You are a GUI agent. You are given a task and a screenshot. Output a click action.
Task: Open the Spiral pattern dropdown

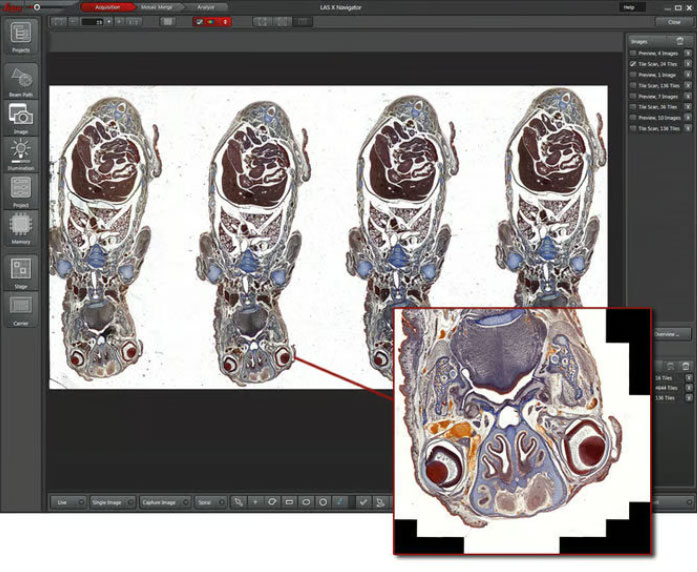point(210,502)
